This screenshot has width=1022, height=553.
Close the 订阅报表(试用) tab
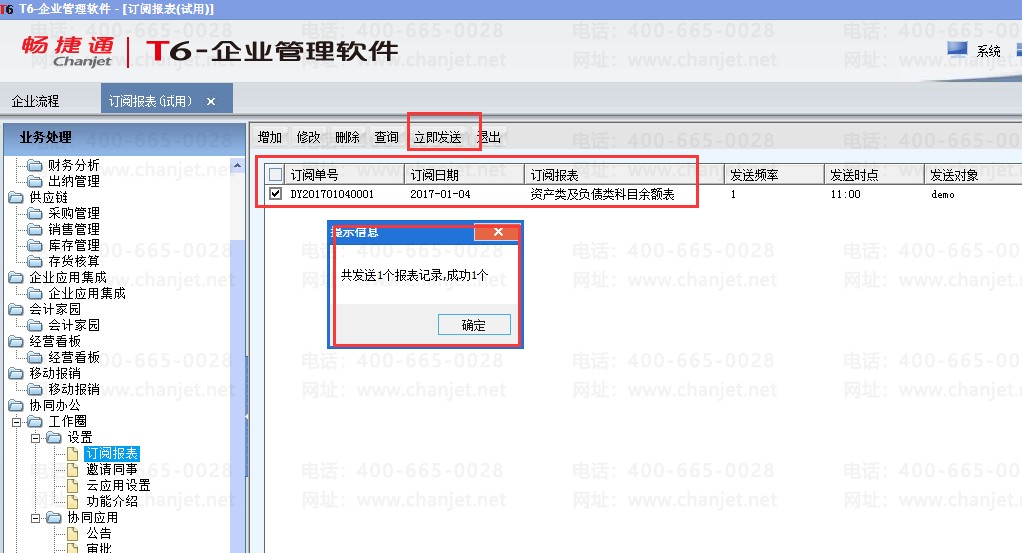(211, 102)
